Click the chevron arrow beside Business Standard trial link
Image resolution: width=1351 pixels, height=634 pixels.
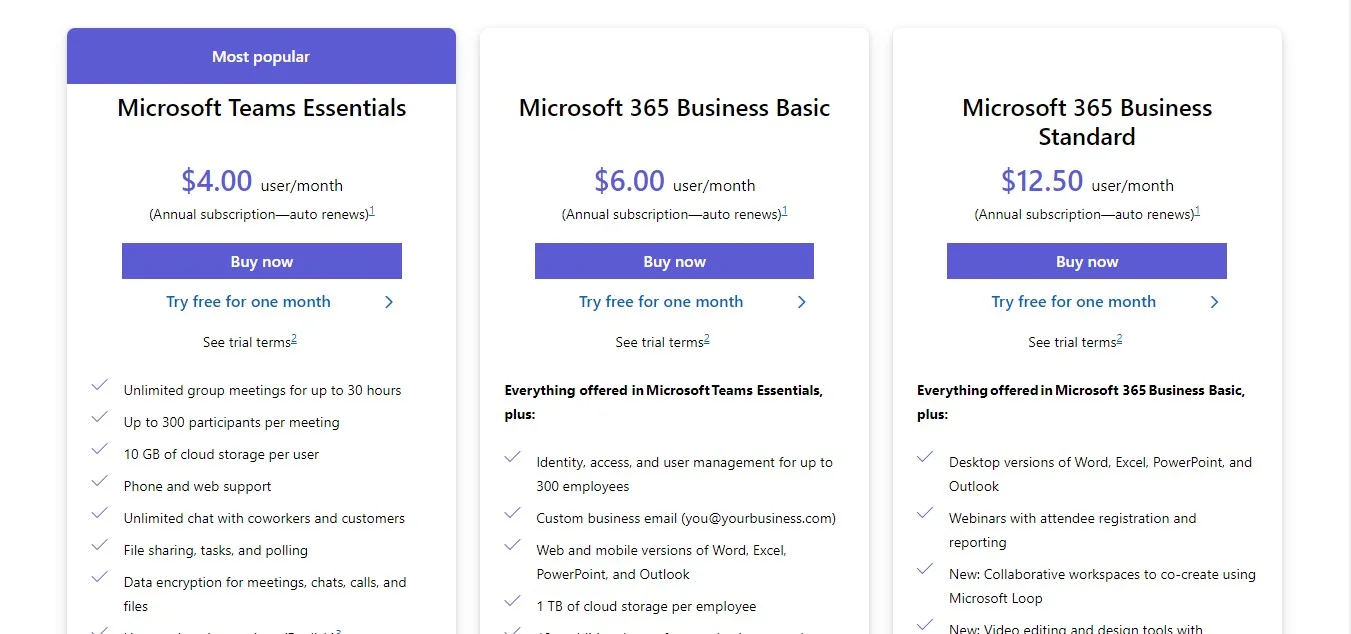click(x=1214, y=301)
